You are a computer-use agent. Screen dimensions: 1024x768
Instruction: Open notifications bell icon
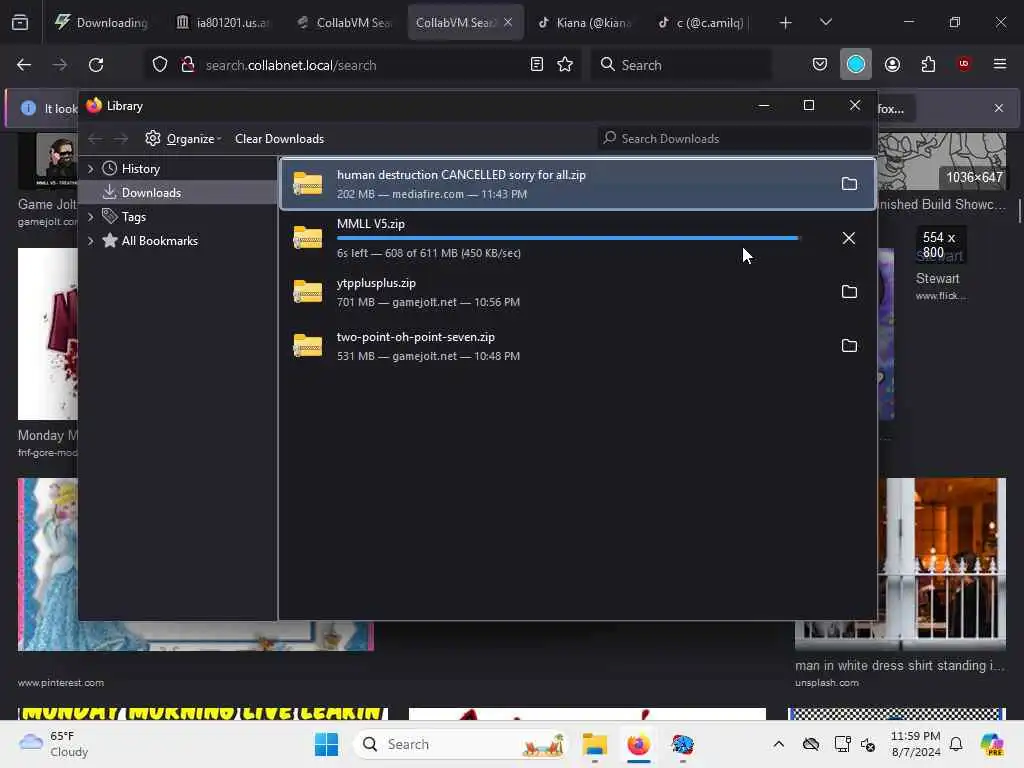[956, 744]
